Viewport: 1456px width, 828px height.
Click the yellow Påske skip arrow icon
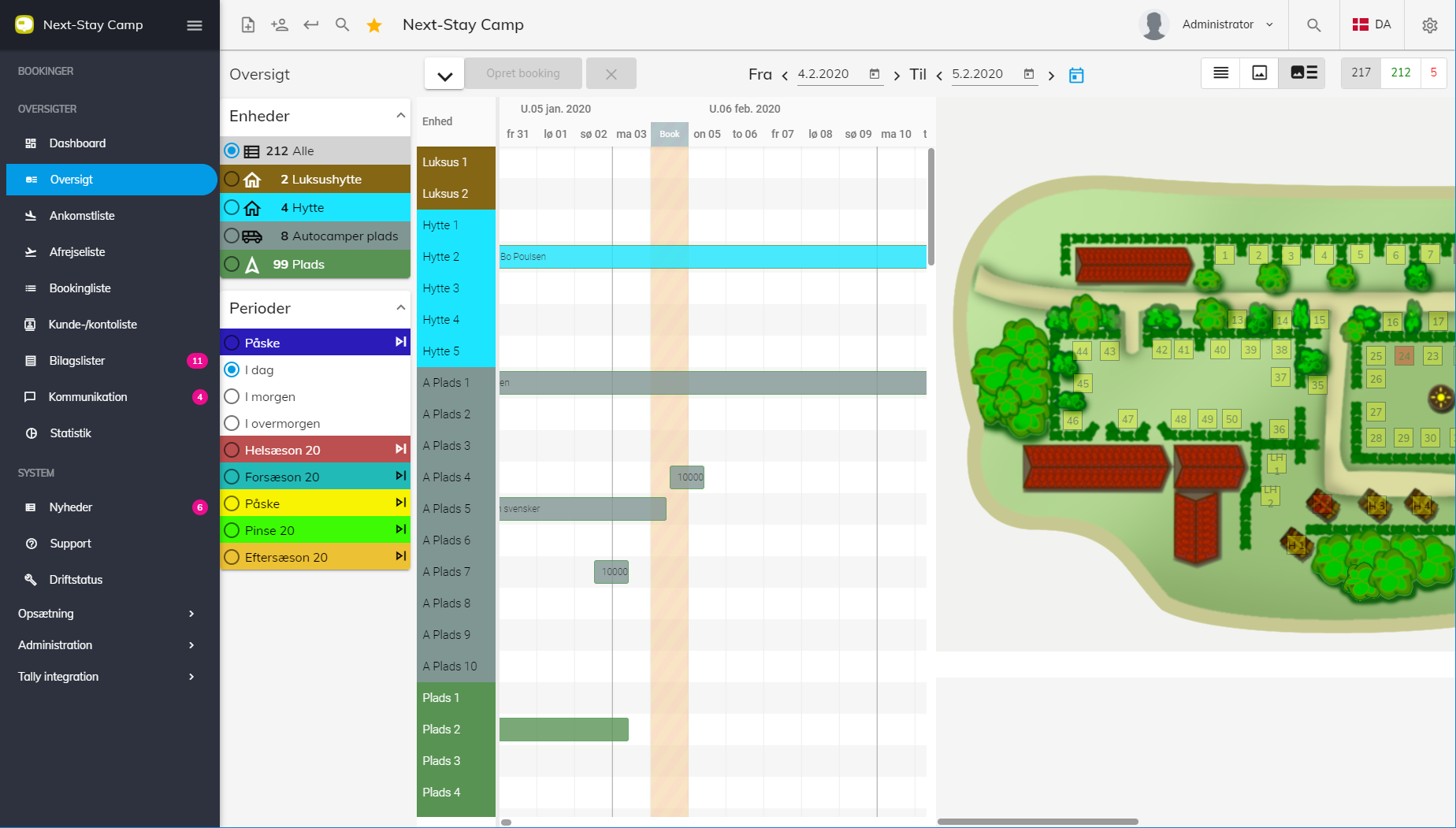[401, 503]
